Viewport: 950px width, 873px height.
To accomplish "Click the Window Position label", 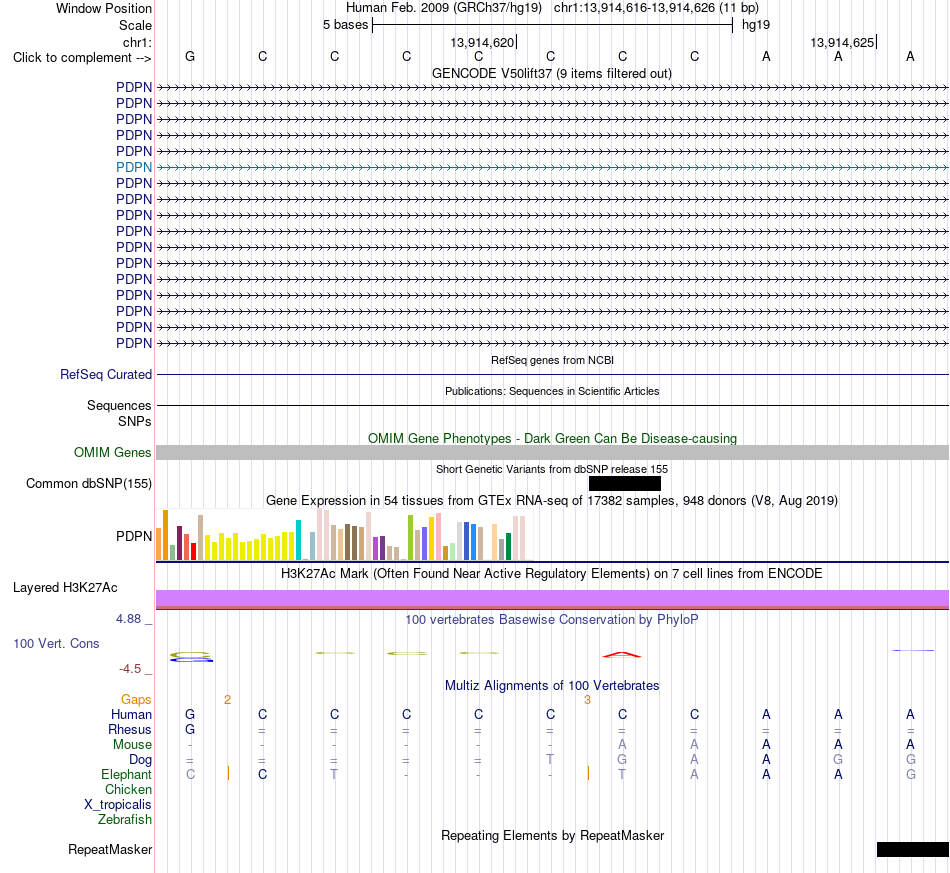I will tap(104, 8).
